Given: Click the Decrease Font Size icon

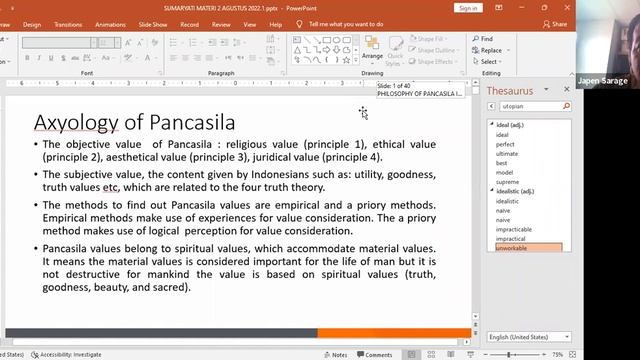Looking at the screenshot, I should 140,42.
